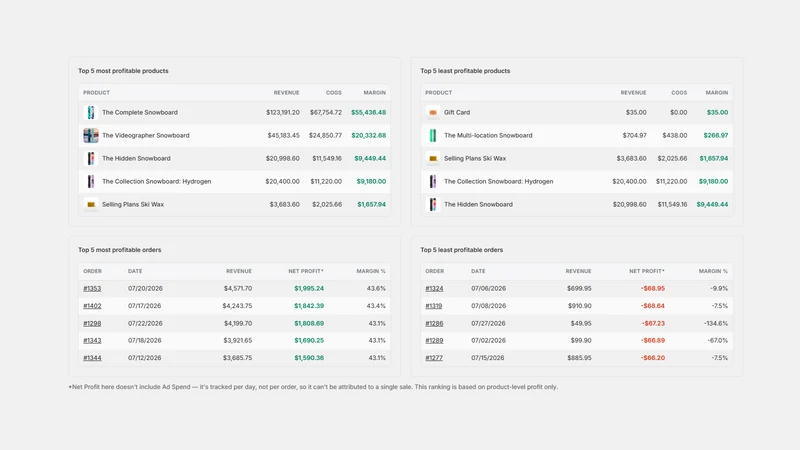The width and height of the screenshot is (800, 450).
Task: Click the -$68.95 net profit value
Action: coord(653,288)
